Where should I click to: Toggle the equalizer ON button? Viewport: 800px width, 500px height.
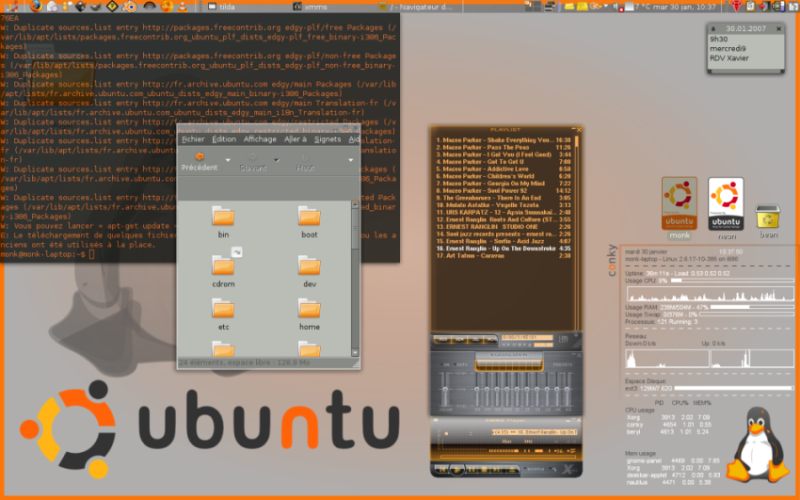click(445, 365)
